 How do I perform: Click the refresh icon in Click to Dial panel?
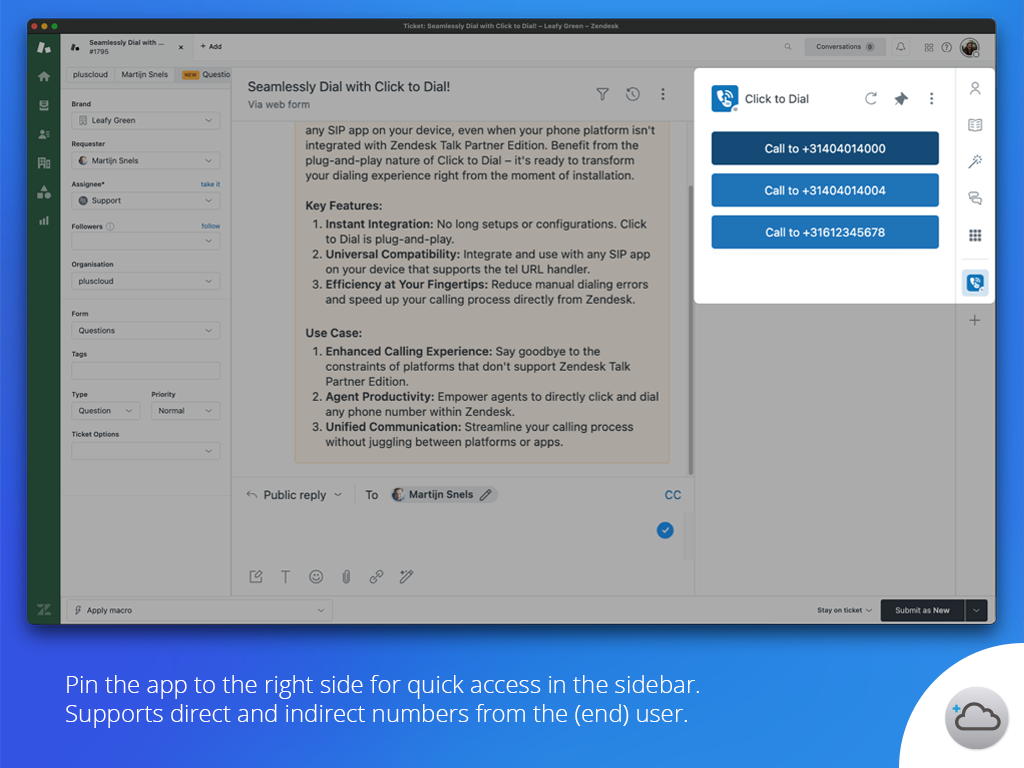pos(871,99)
